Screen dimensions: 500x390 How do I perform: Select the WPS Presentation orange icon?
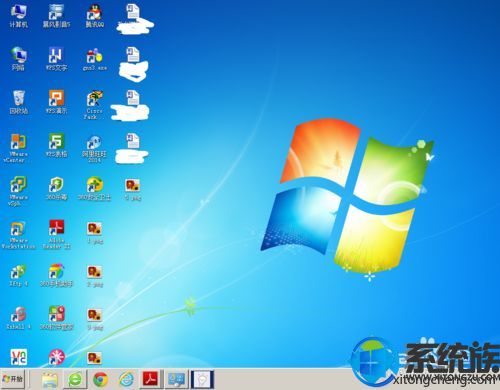[x=56, y=102]
